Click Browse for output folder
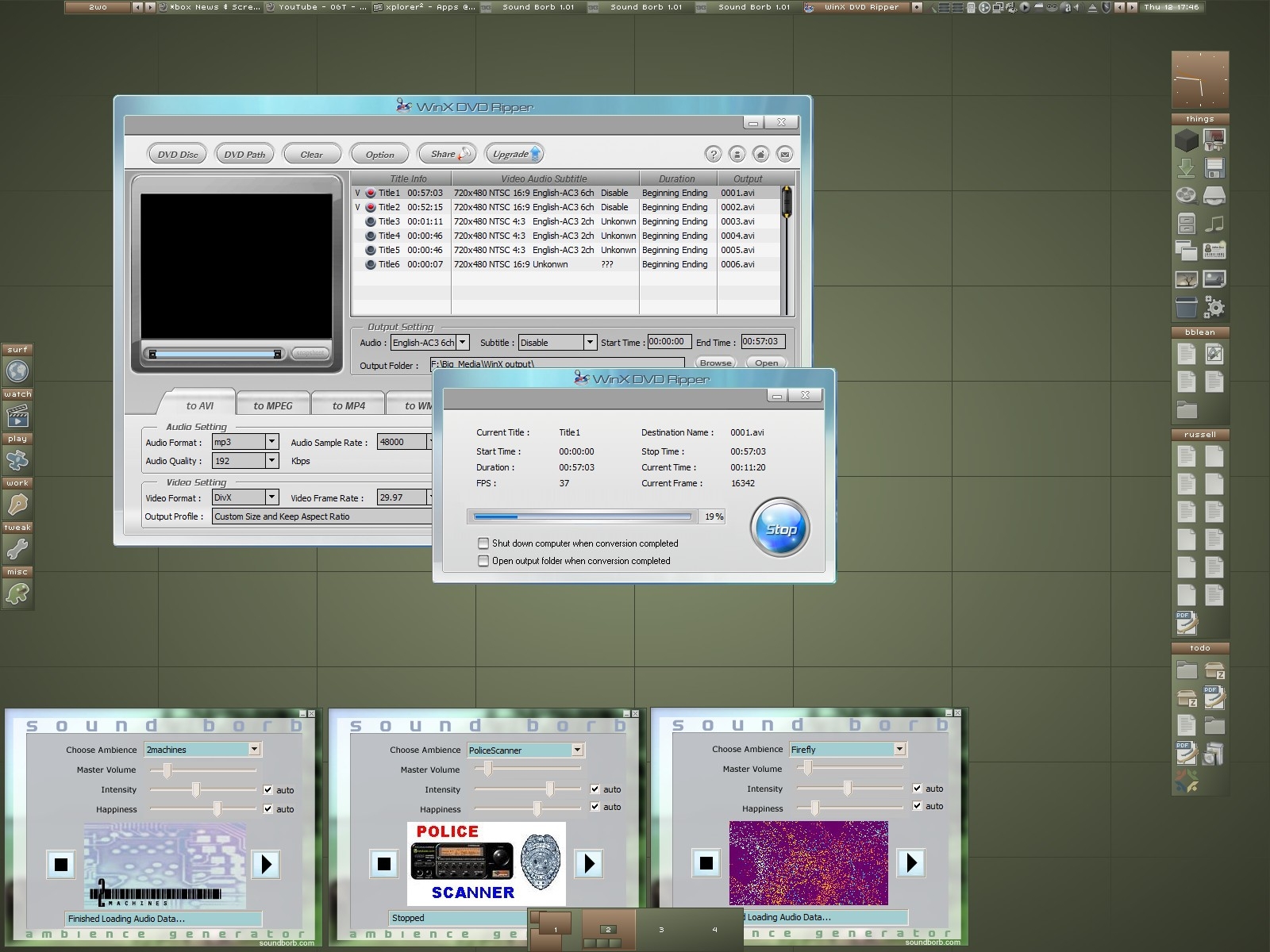Viewport: 1270px width, 952px height. [x=715, y=363]
